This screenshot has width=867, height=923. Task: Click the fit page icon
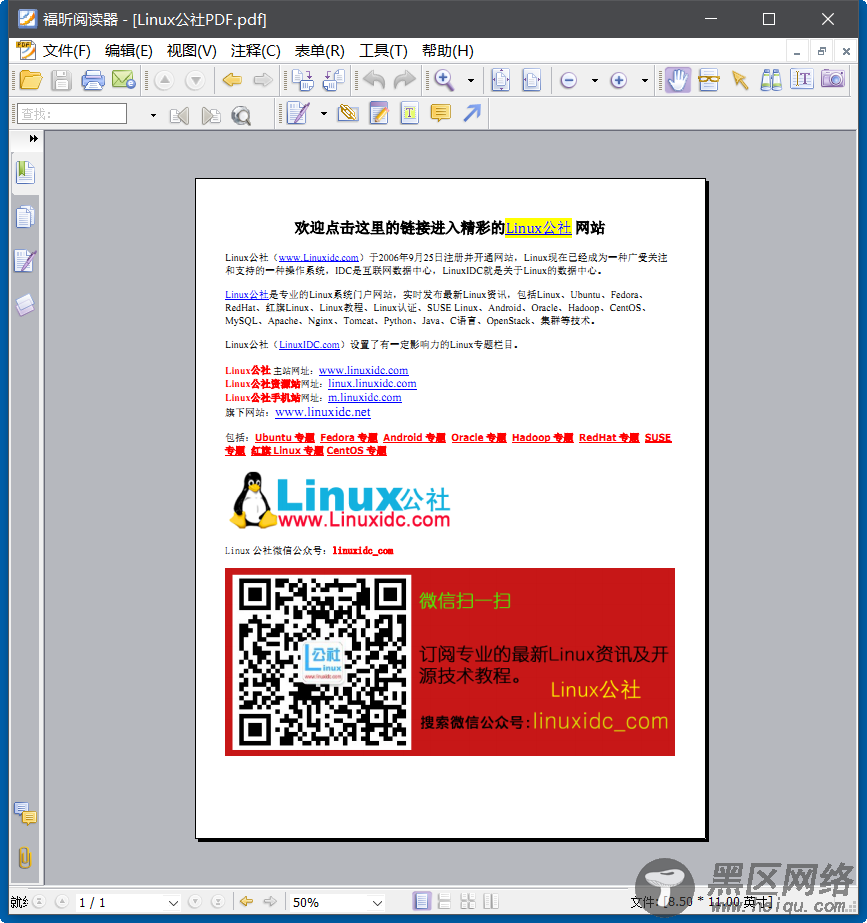pos(501,80)
